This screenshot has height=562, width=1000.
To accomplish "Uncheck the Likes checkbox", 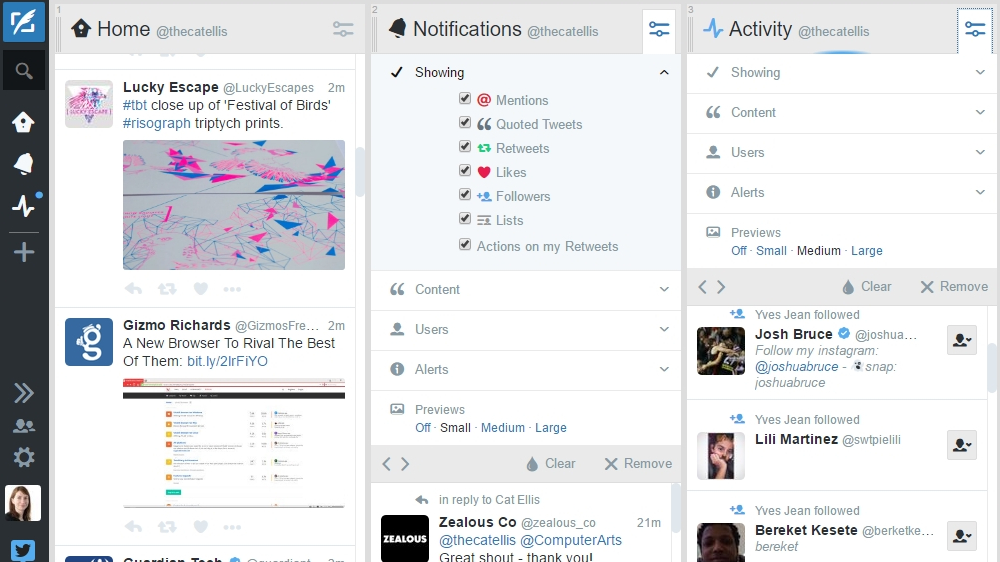I will (x=465, y=170).
